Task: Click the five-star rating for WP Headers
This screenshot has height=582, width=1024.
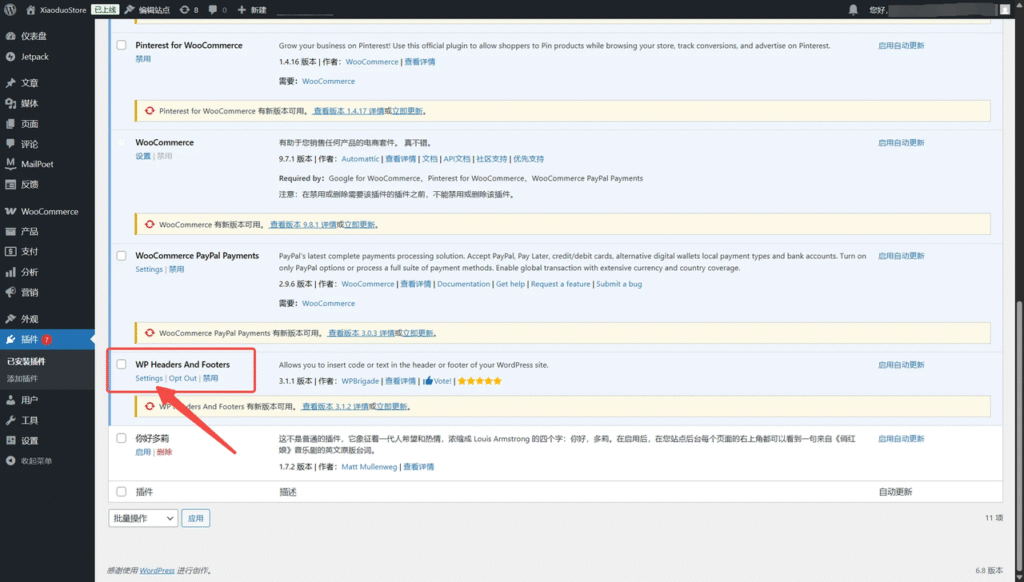Action: point(479,381)
